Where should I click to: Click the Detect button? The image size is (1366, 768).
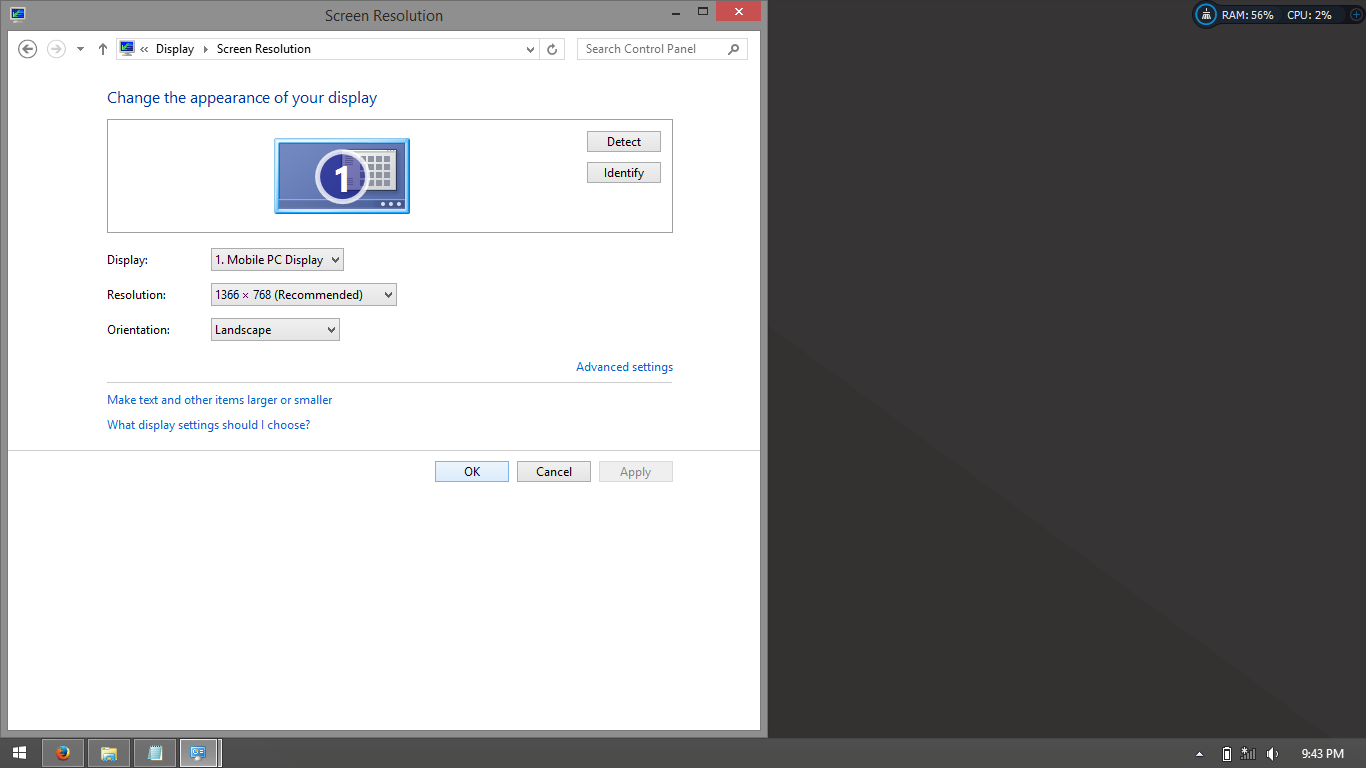coord(624,142)
